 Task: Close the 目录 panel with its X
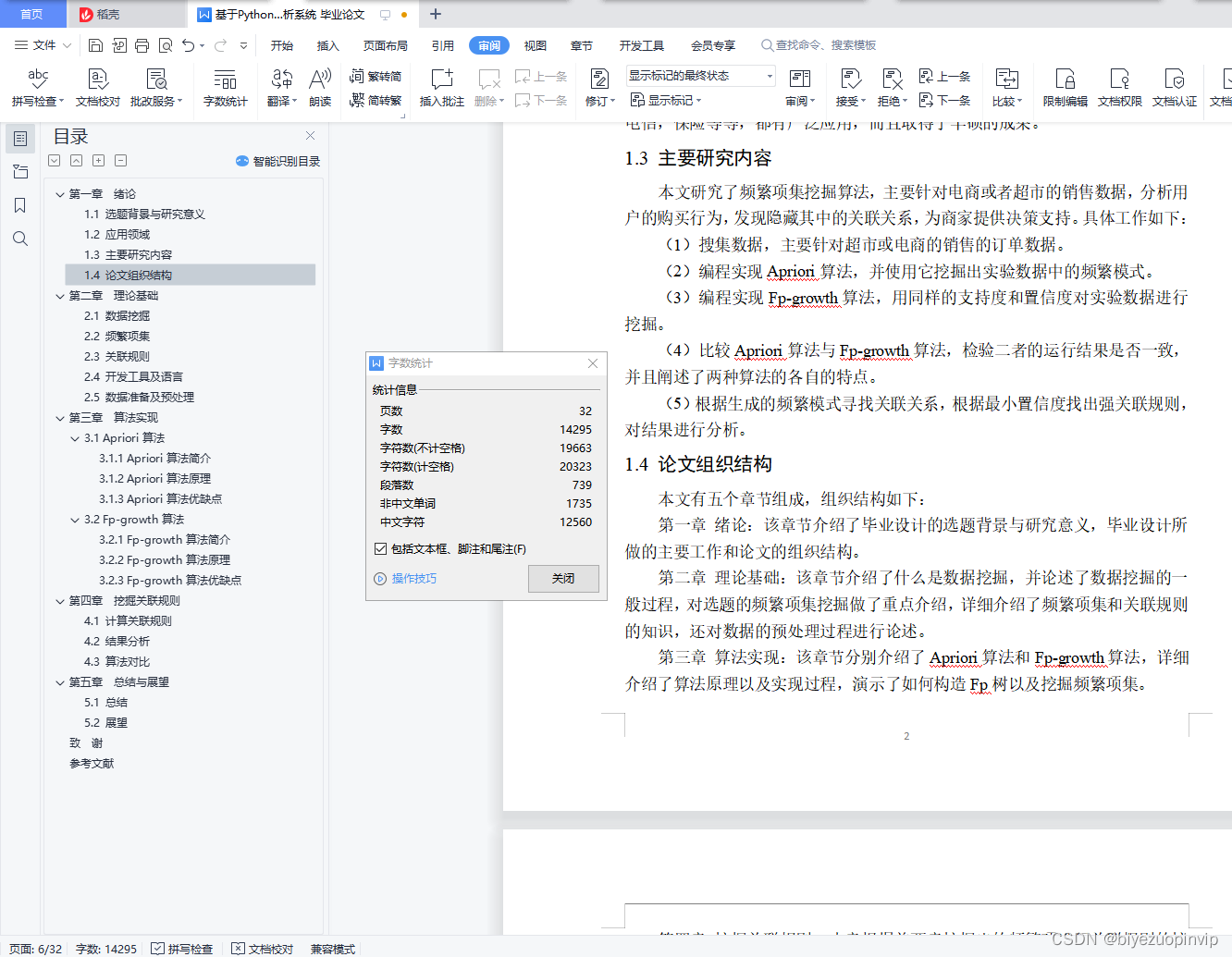coord(311,136)
